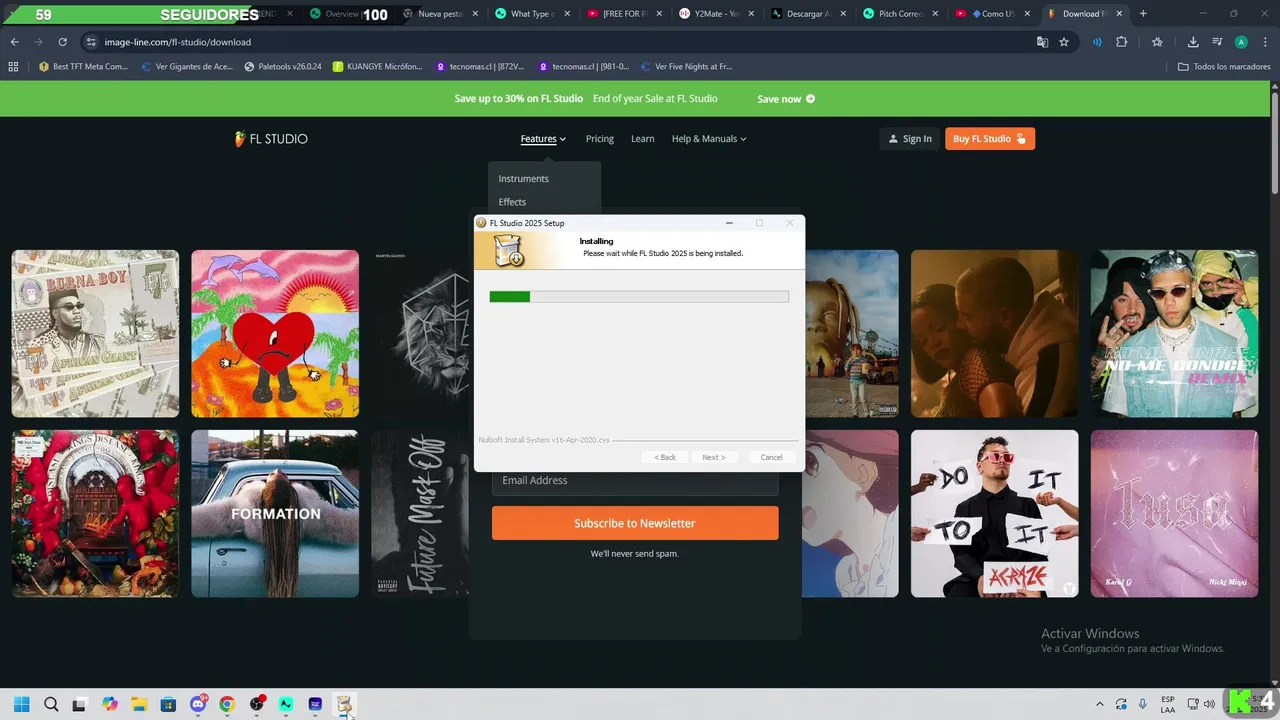This screenshot has height=720, width=1280.
Task: Open KUANGYE Micrófono bookmark
Action: coord(378,67)
